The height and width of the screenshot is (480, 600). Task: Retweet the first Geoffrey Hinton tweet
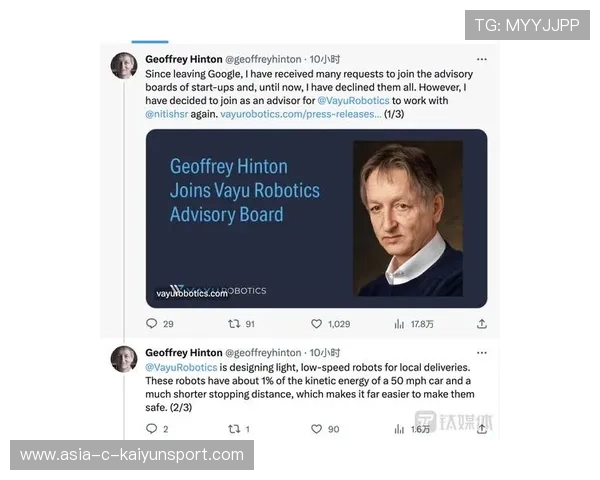pos(234,324)
